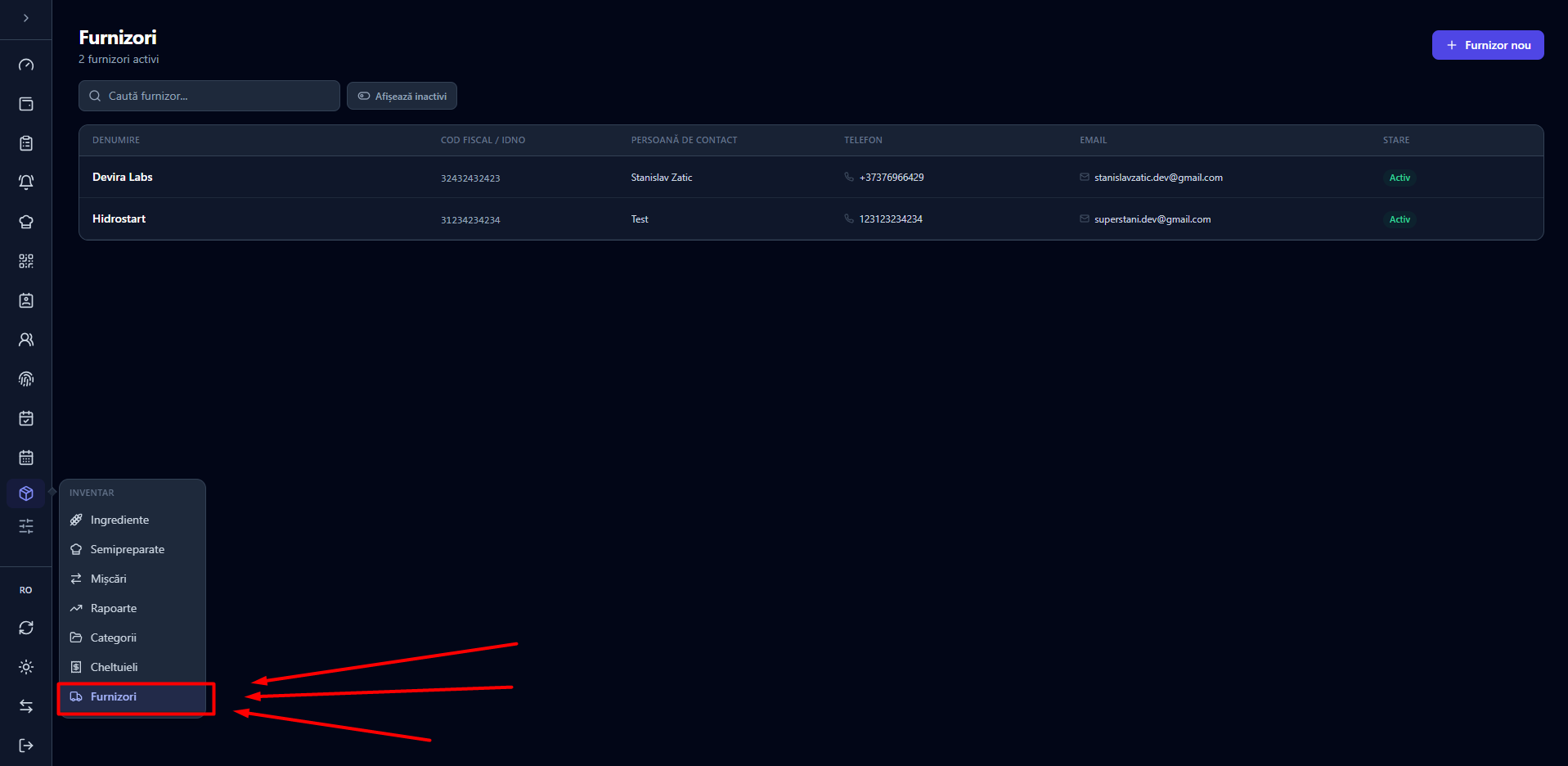Image resolution: width=1568 pixels, height=766 pixels.
Task: Open the Inventar box icon menu
Action: (26, 493)
